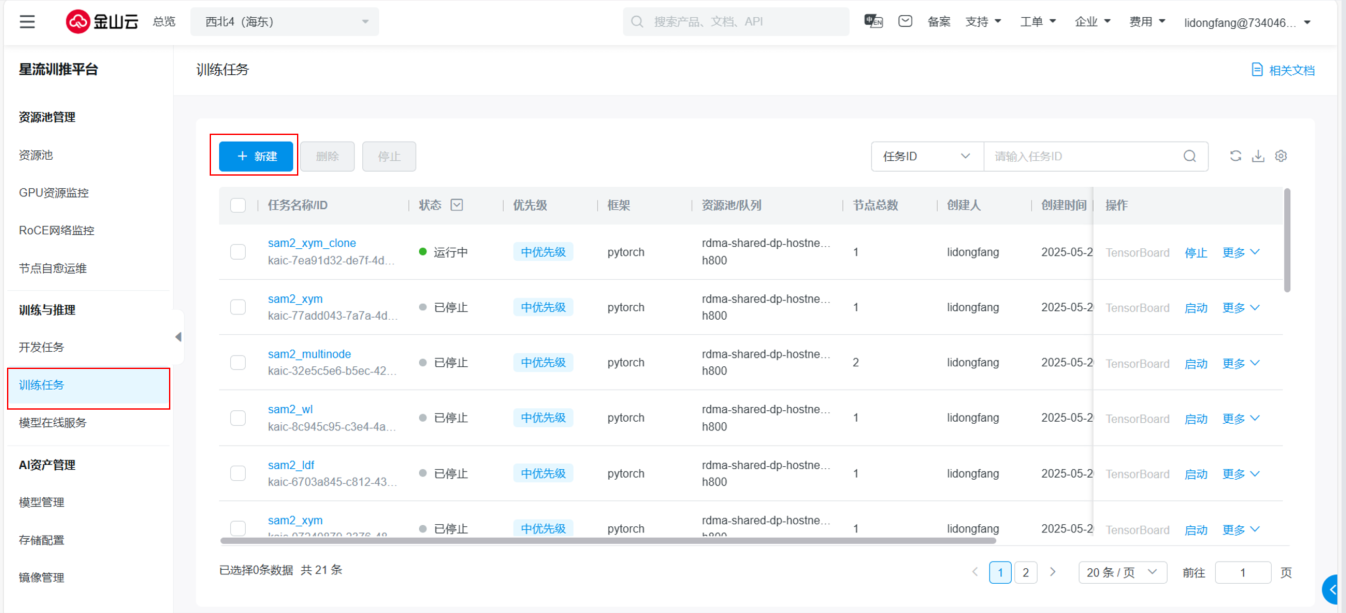Click the download list icon
This screenshot has width=1346, height=613.
(1258, 156)
